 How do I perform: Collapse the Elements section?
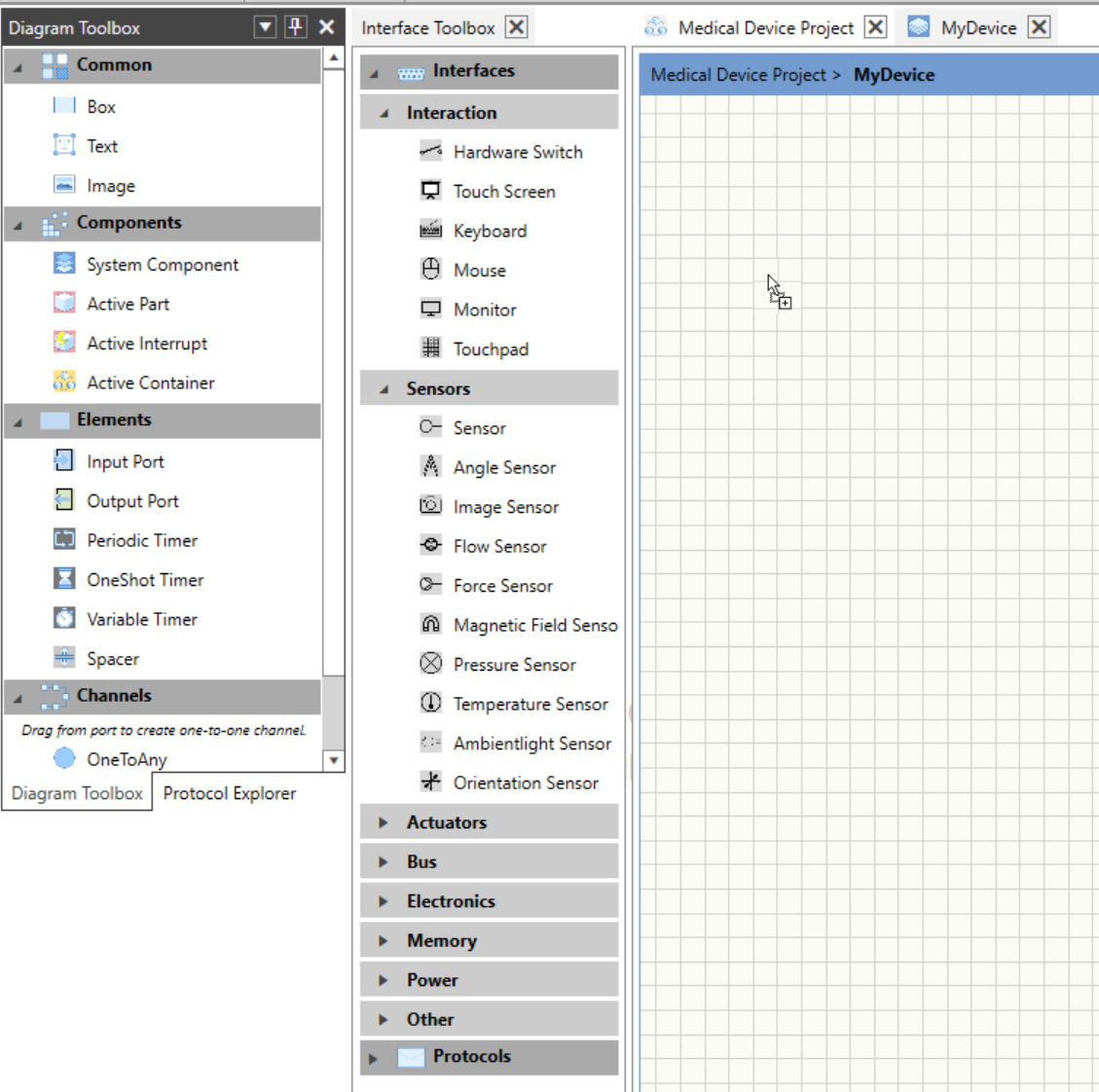(x=18, y=421)
